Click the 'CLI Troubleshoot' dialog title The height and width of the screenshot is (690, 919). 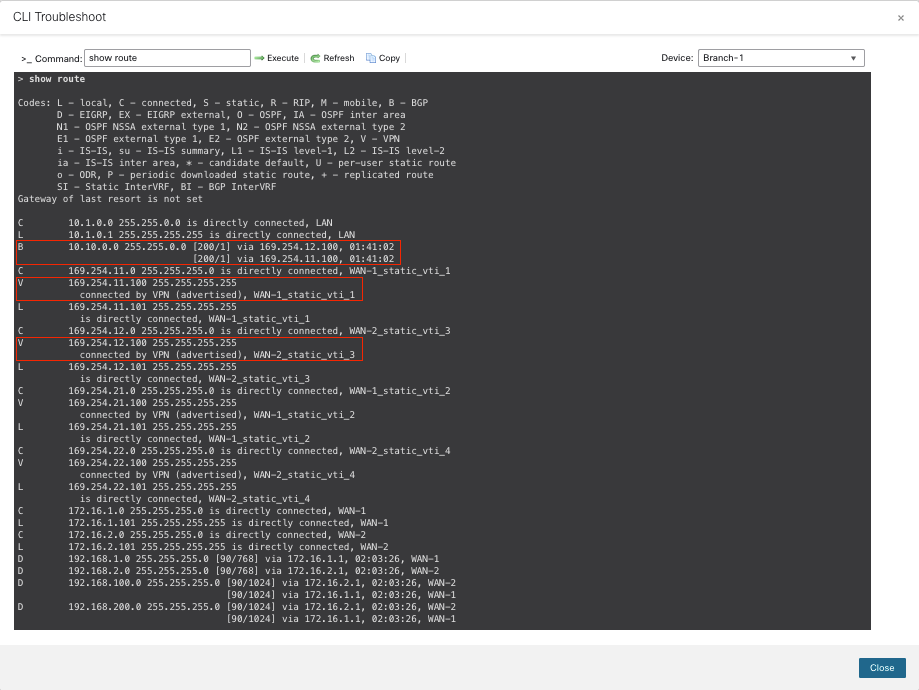59,17
